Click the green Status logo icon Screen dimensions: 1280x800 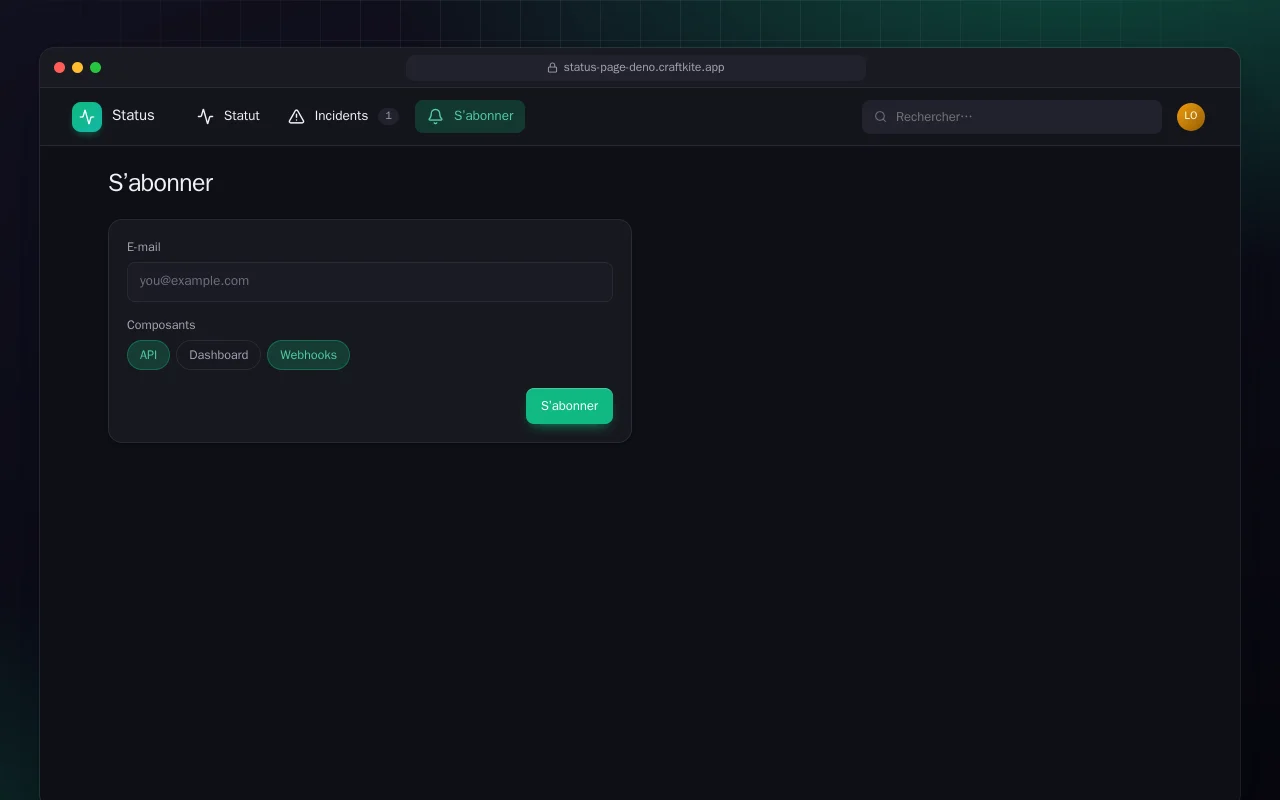point(87,117)
